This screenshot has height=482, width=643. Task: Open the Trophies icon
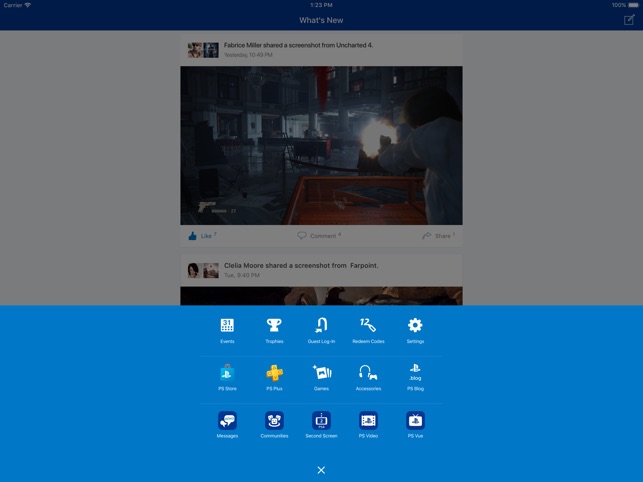tap(274, 325)
